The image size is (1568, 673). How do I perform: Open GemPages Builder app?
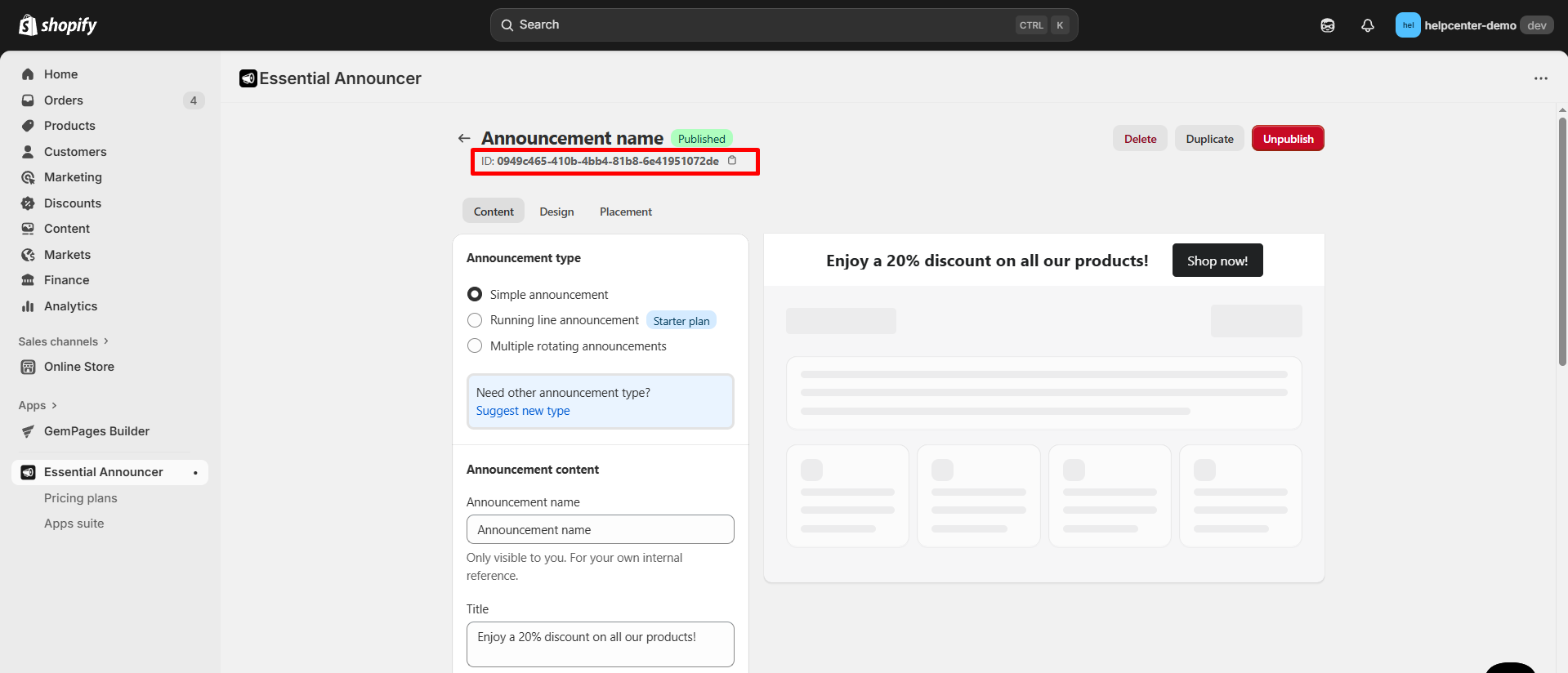(96, 431)
